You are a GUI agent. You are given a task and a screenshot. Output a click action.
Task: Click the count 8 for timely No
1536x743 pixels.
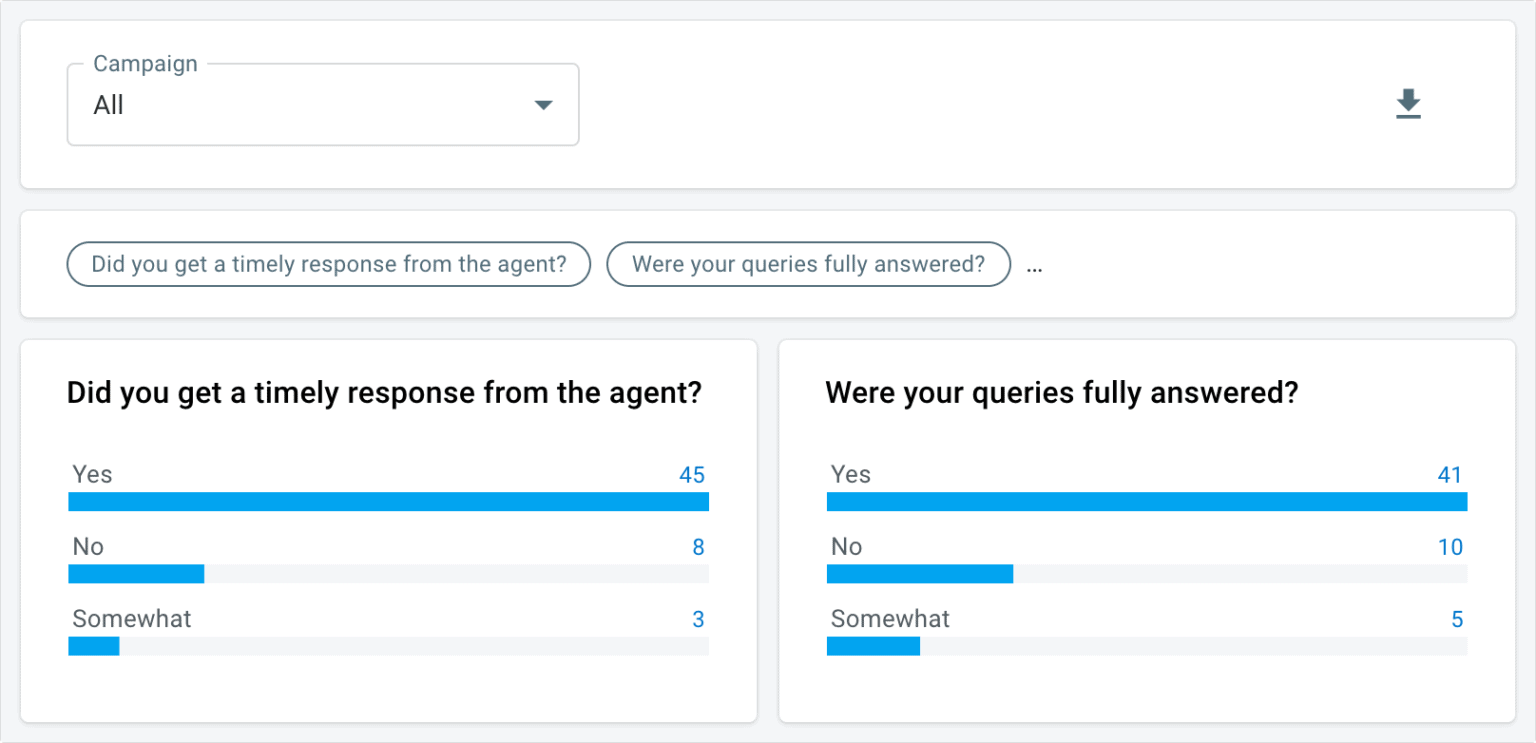pyautogui.click(x=698, y=547)
